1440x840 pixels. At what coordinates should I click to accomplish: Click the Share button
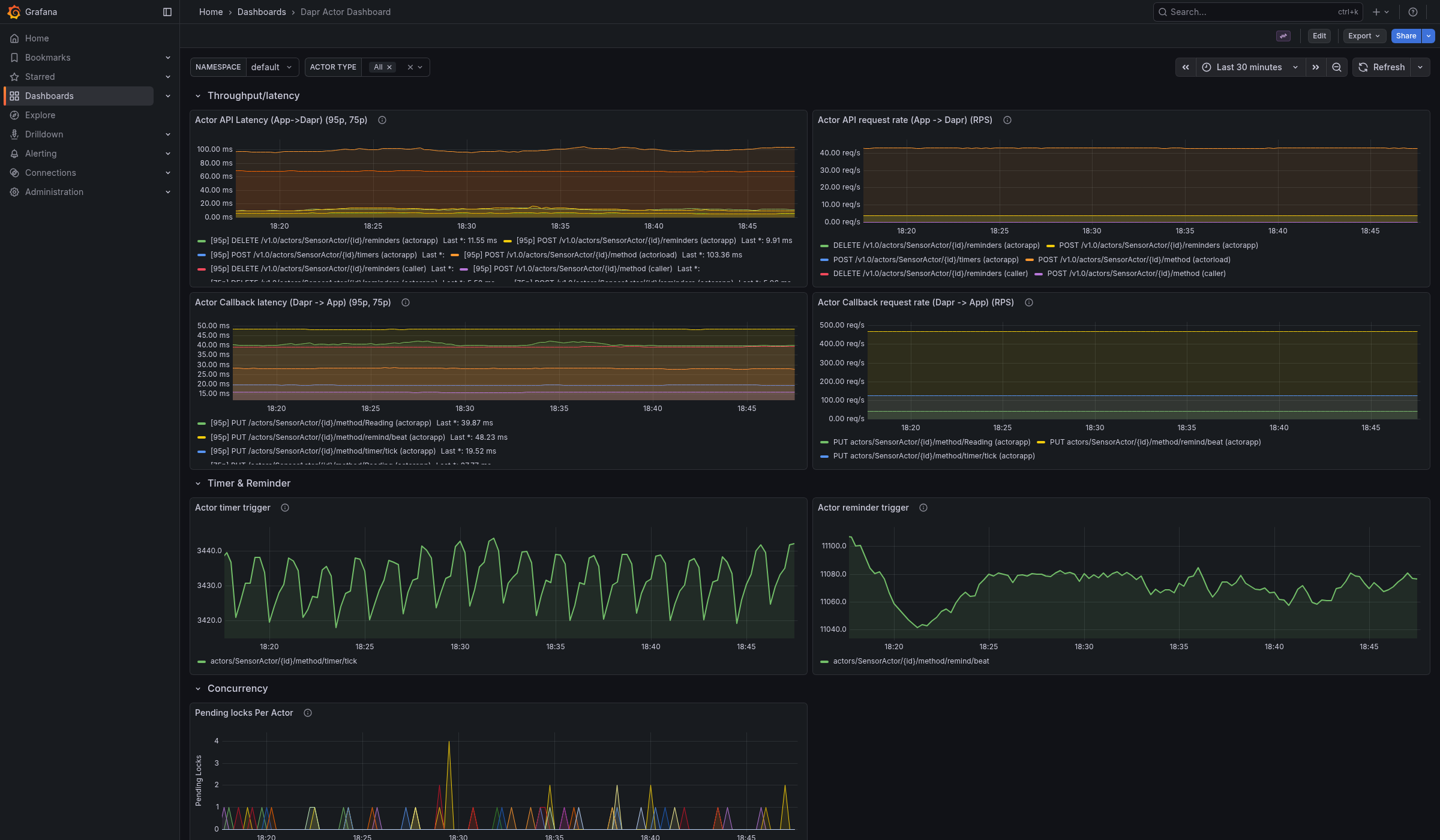click(1406, 36)
